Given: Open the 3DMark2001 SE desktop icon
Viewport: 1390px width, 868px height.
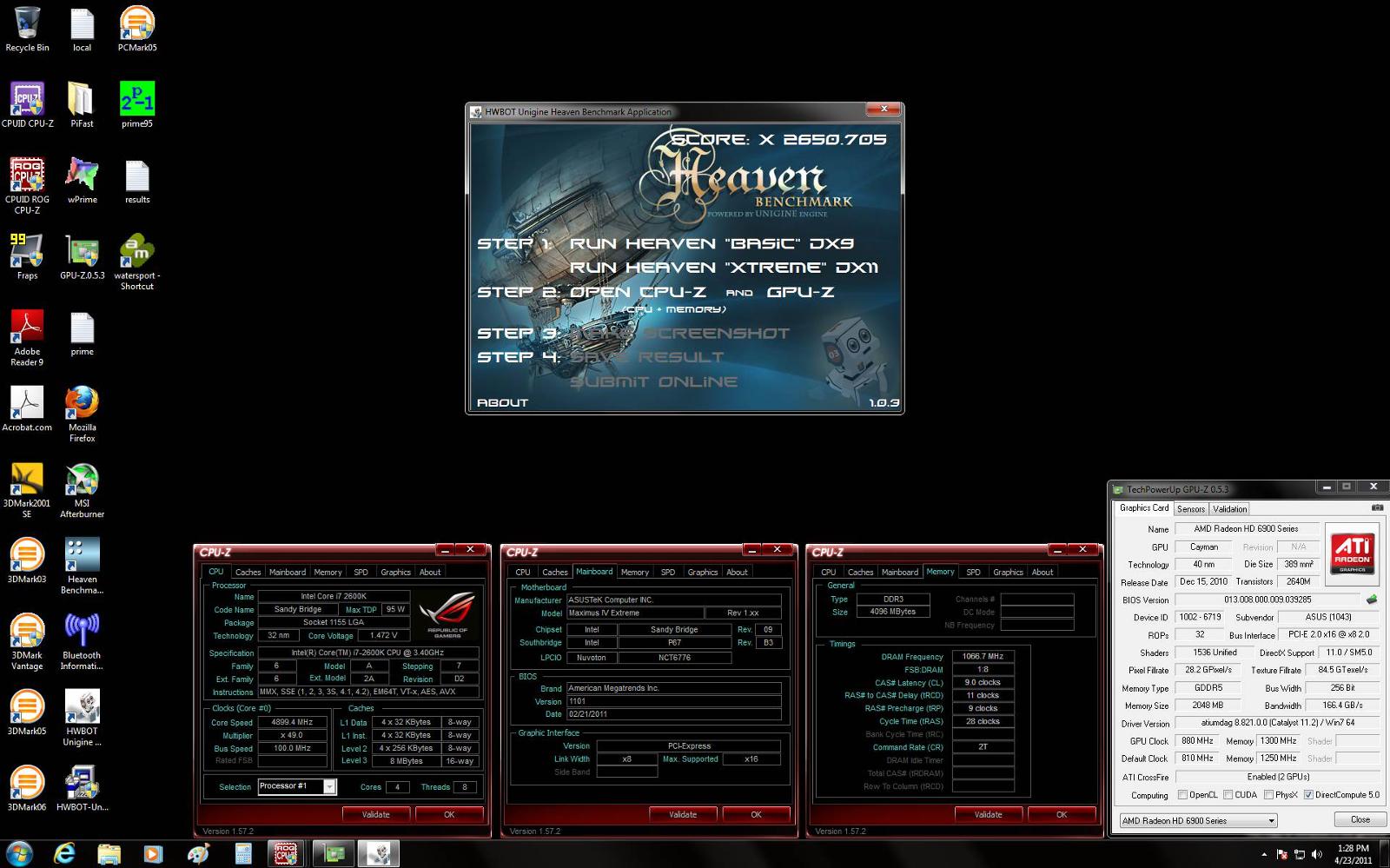Looking at the screenshot, I should coord(27,489).
